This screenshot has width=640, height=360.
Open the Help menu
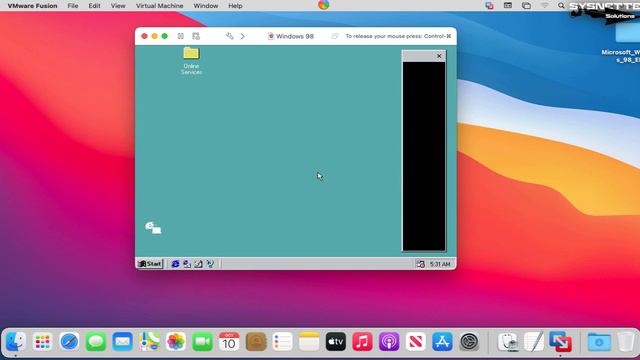235,6
